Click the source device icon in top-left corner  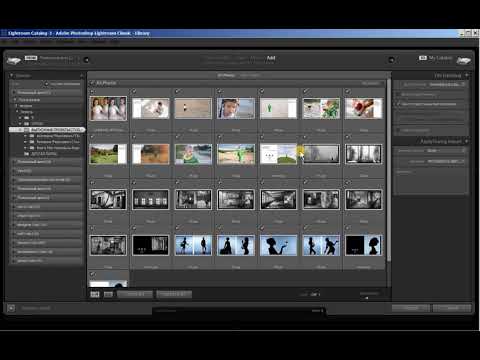click(x=14, y=61)
